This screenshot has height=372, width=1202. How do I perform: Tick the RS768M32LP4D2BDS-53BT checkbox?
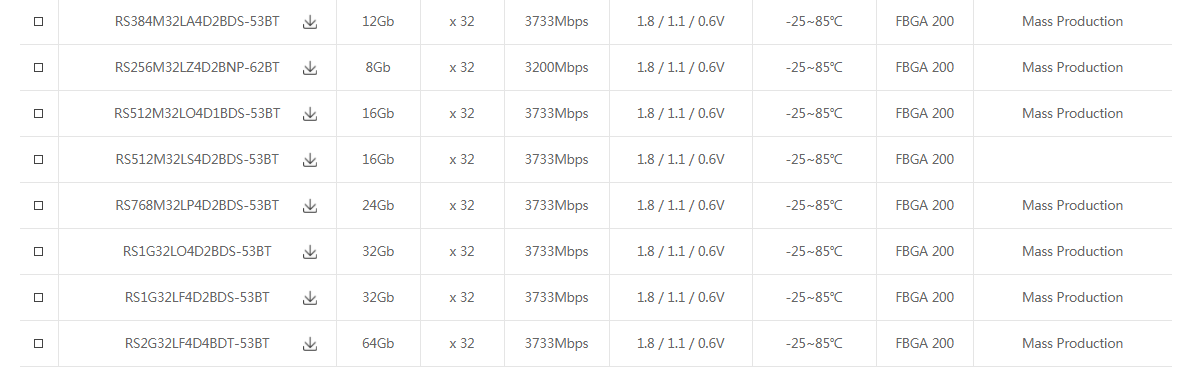pyautogui.click(x=39, y=206)
